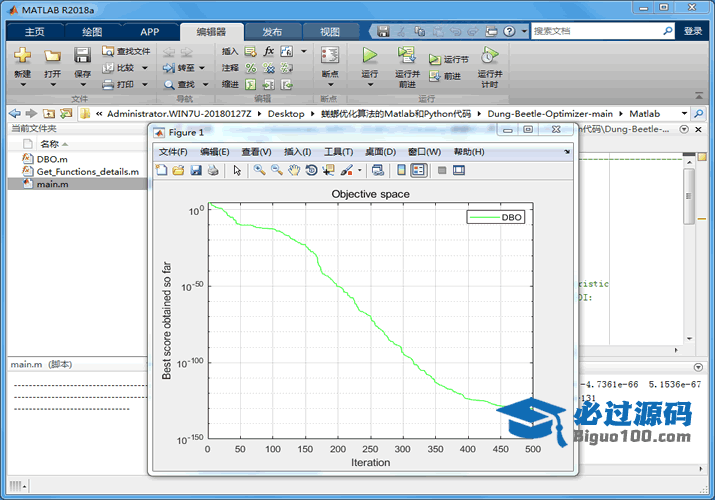Click the editor vertical scrollbar thumb
This screenshot has width=715, height=500.
[689, 196]
